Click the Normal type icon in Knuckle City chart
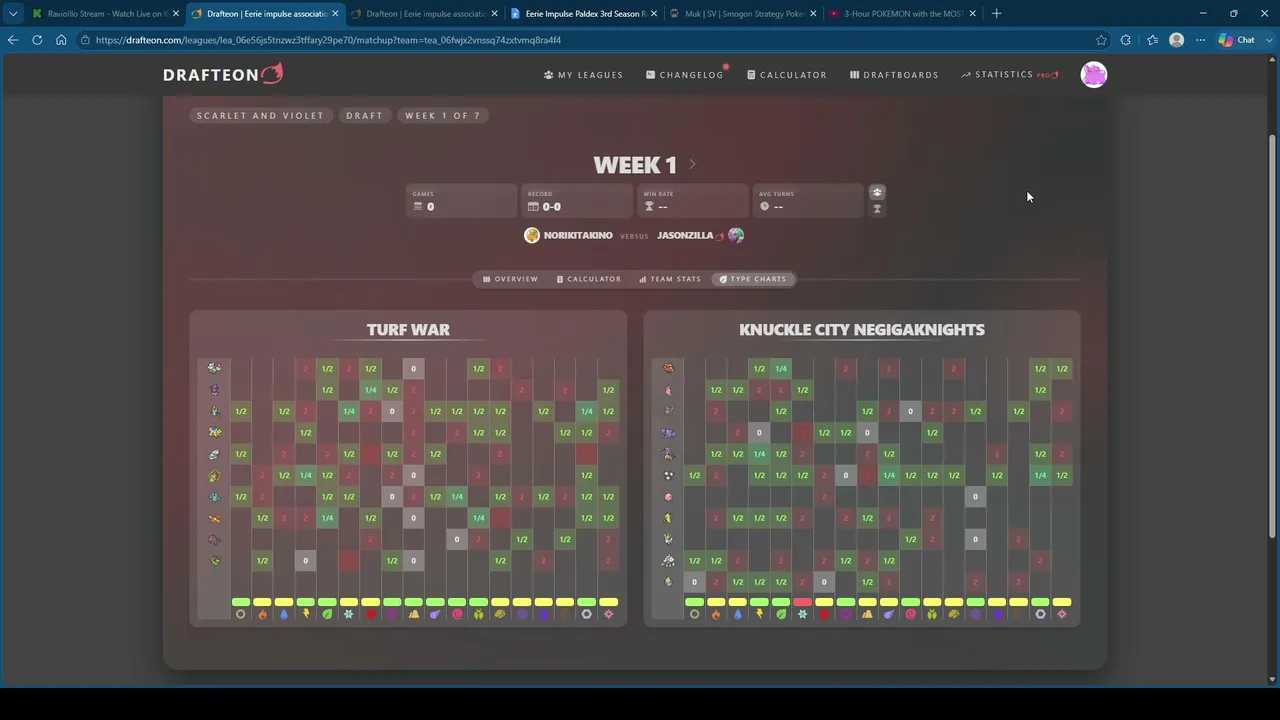The height and width of the screenshot is (720, 1280). click(x=694, y=614)
